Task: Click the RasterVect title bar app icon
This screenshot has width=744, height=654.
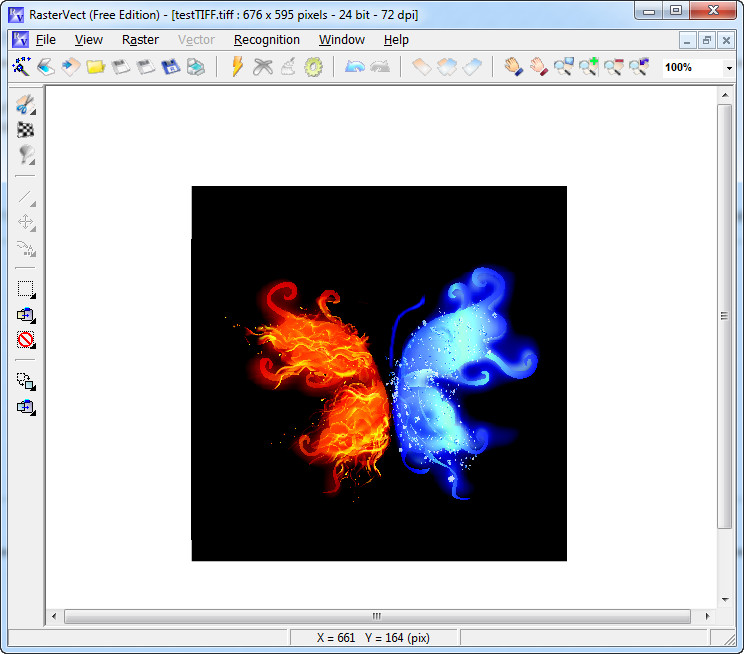Action: pyautogui.click(x=16, y=15)
